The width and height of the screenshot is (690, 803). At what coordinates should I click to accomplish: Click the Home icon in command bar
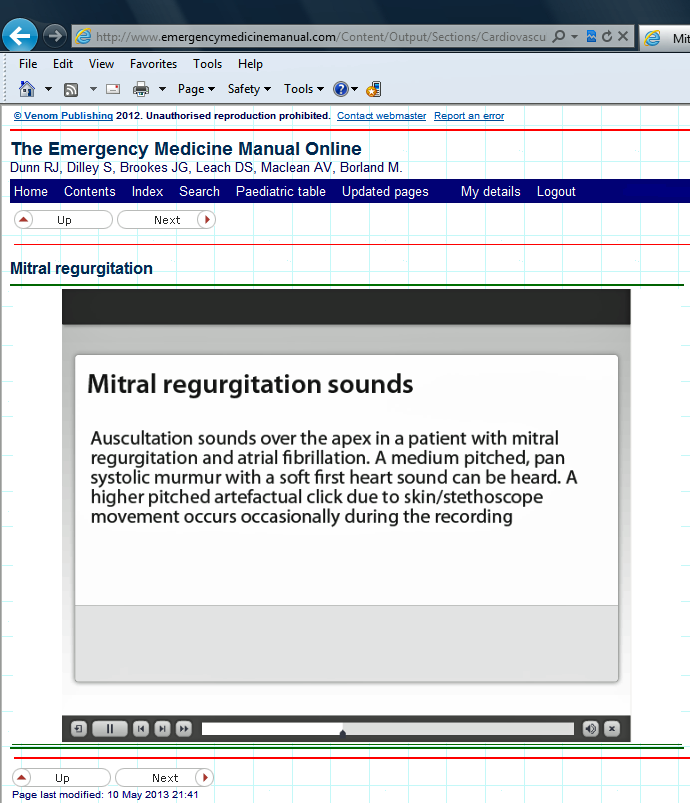[x=27, y=89]
